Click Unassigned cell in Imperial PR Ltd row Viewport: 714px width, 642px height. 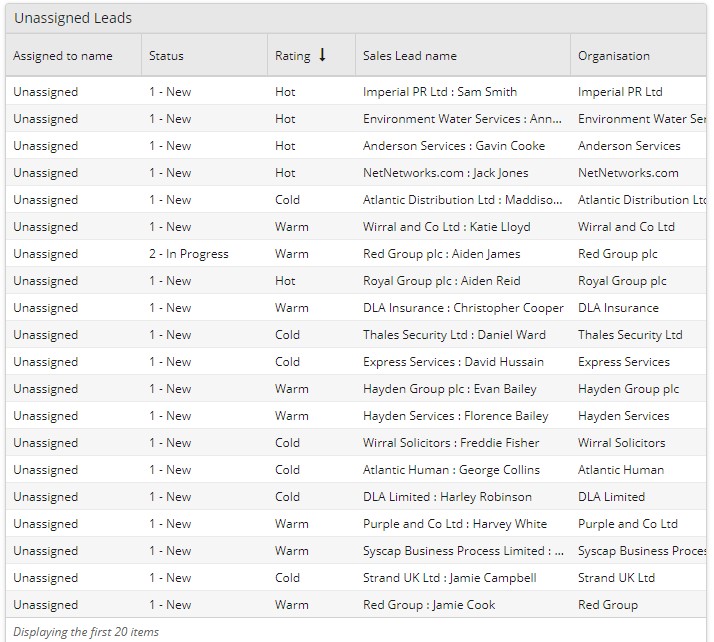(46, 92)
